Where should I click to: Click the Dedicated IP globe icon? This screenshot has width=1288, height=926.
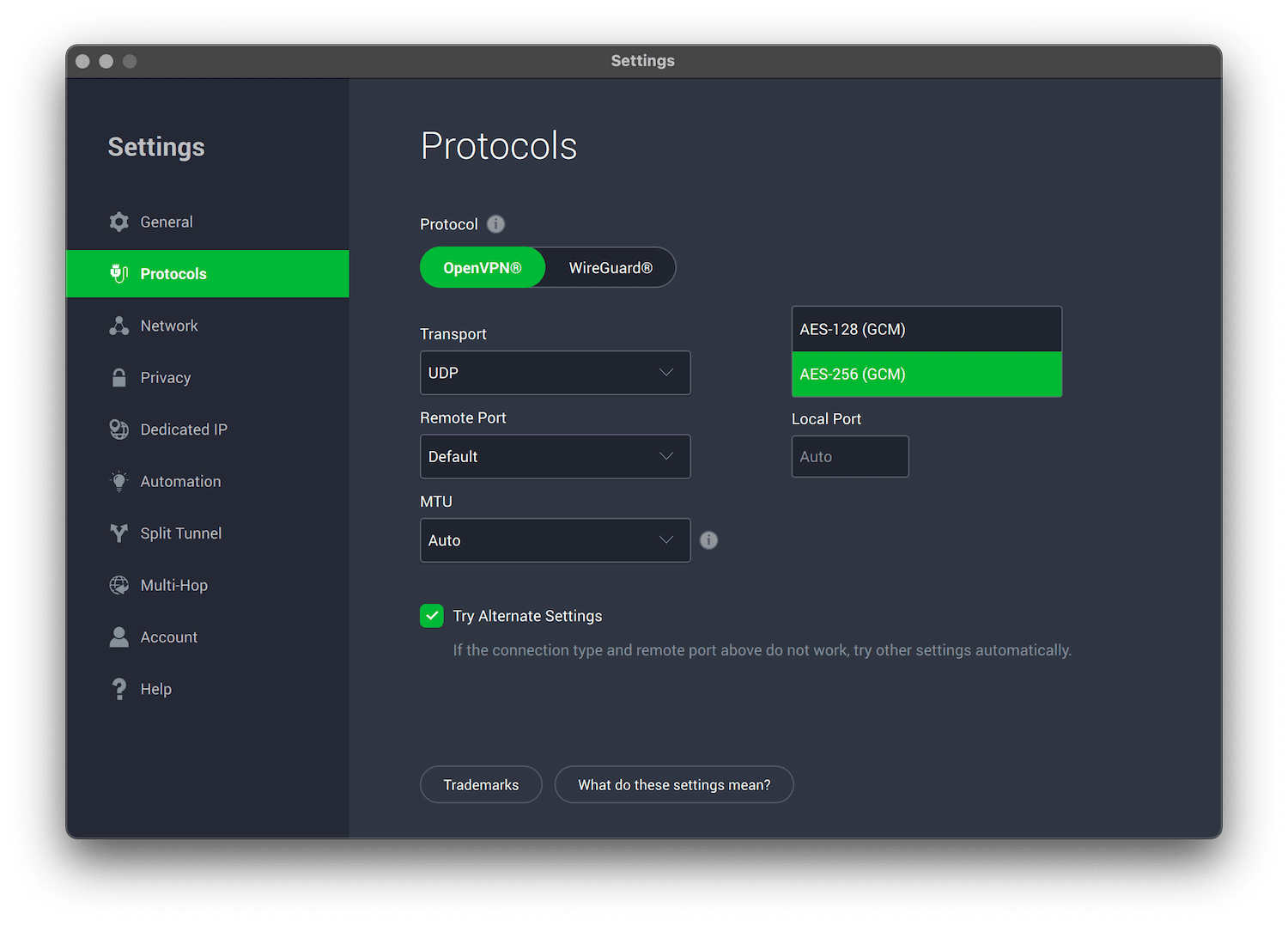pyautogui.click(x=119, y=429)
